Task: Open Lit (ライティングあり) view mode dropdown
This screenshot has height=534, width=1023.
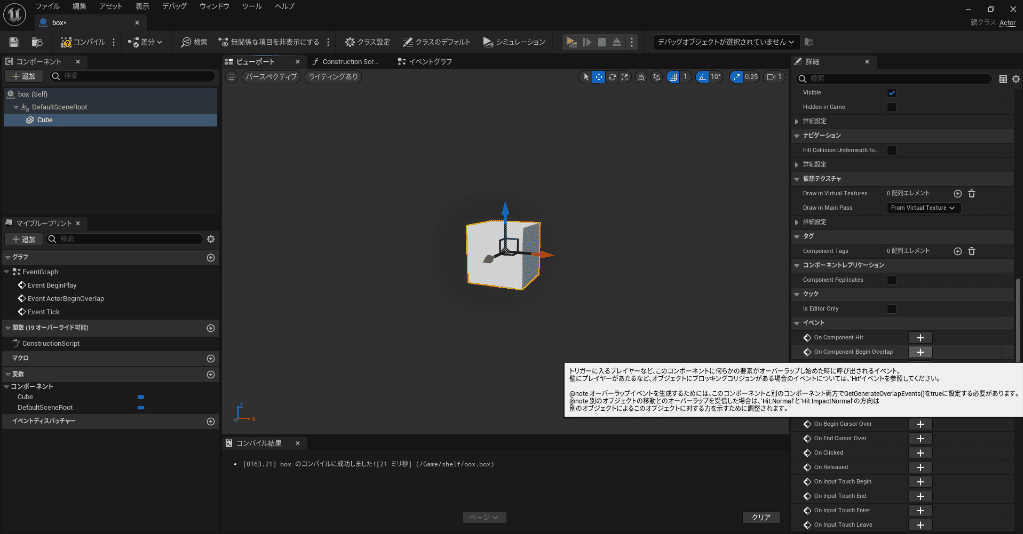Action: click(x=333, y=77)
